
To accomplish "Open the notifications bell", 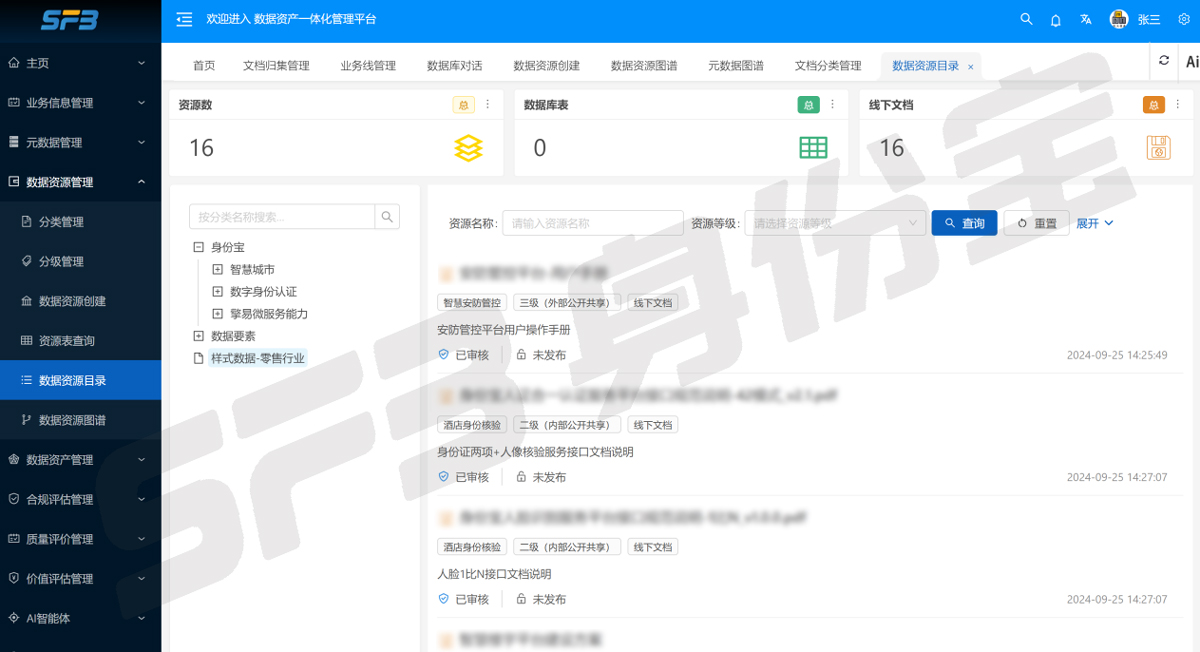I will [x=1055, y=19].
